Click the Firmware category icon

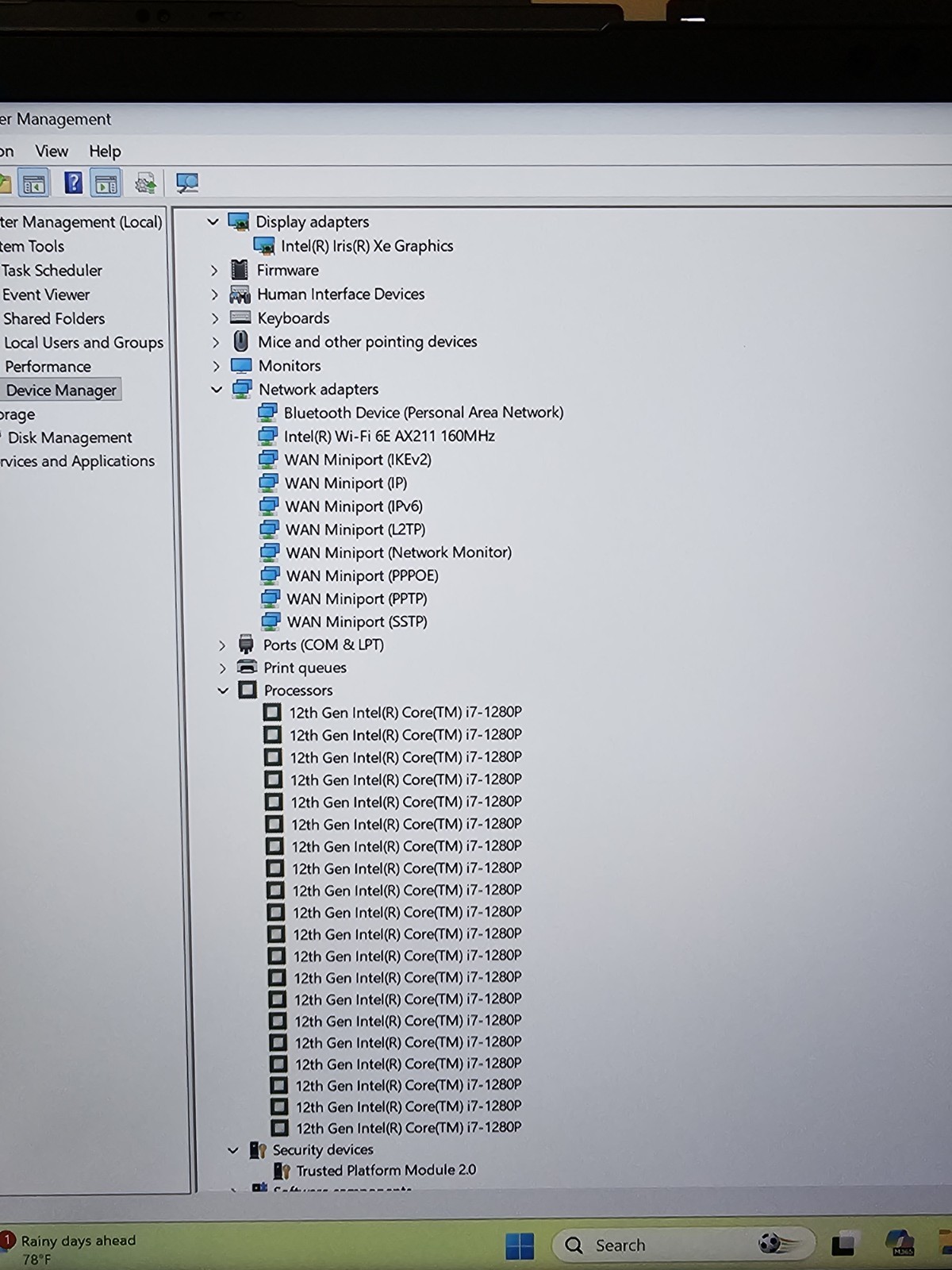[240, 270]
